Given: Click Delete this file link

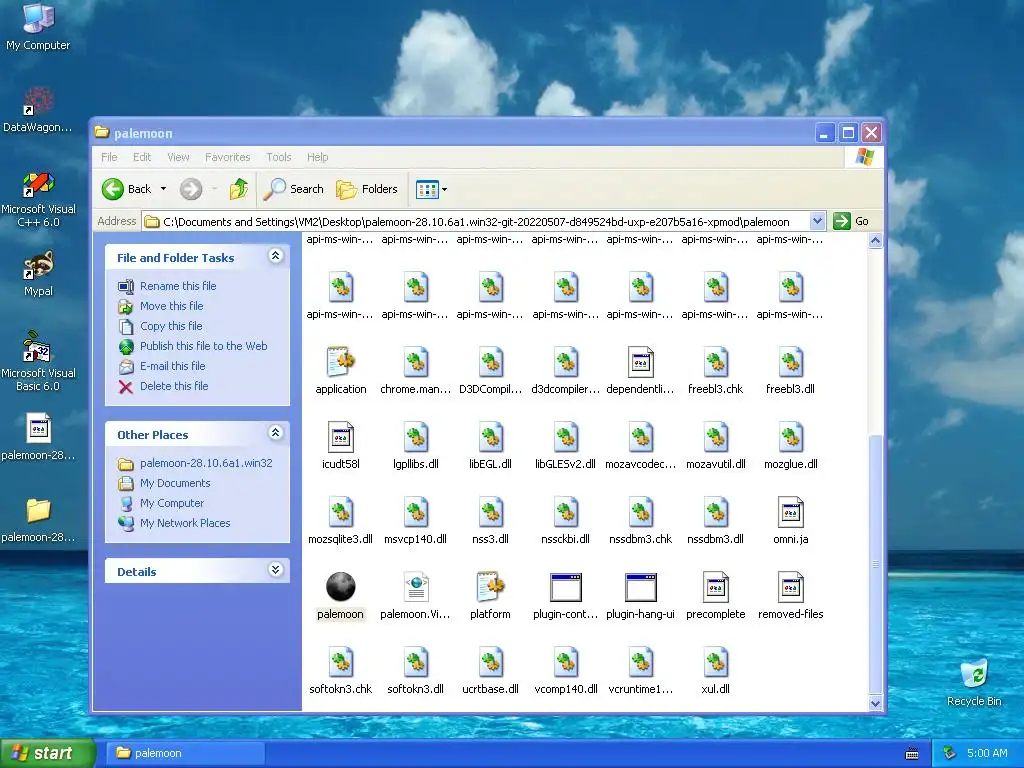Looking at the screenshot, I should coord(174,386).
